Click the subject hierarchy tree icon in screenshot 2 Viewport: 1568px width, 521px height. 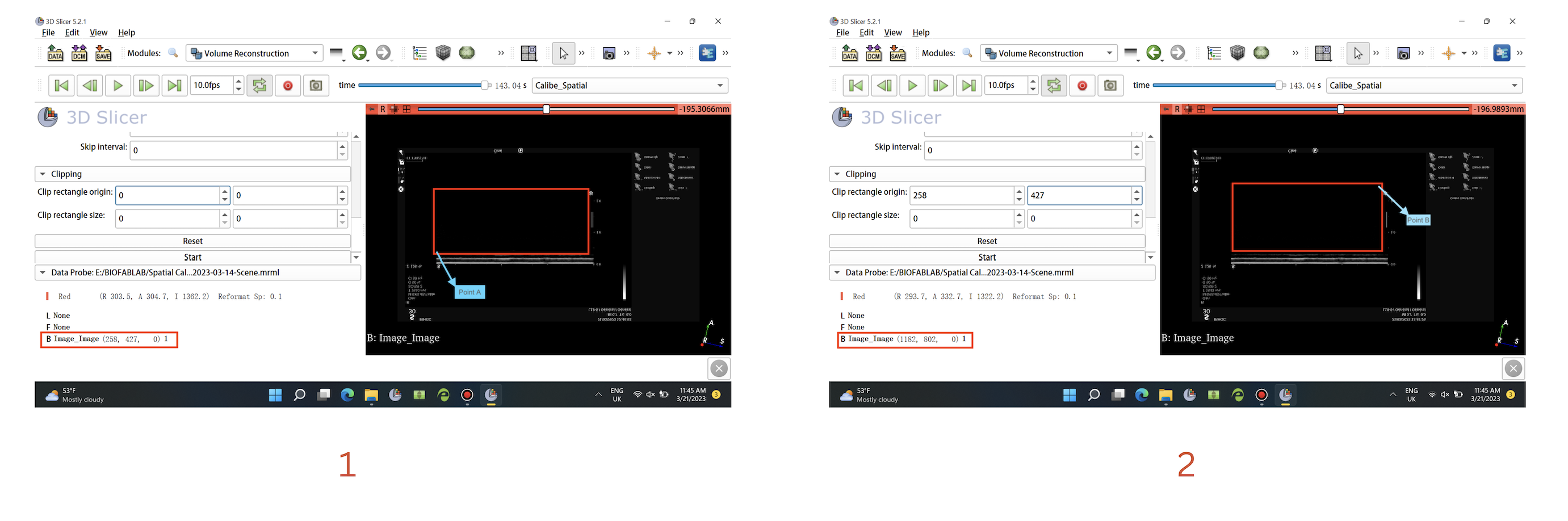tap(1214, 53)
